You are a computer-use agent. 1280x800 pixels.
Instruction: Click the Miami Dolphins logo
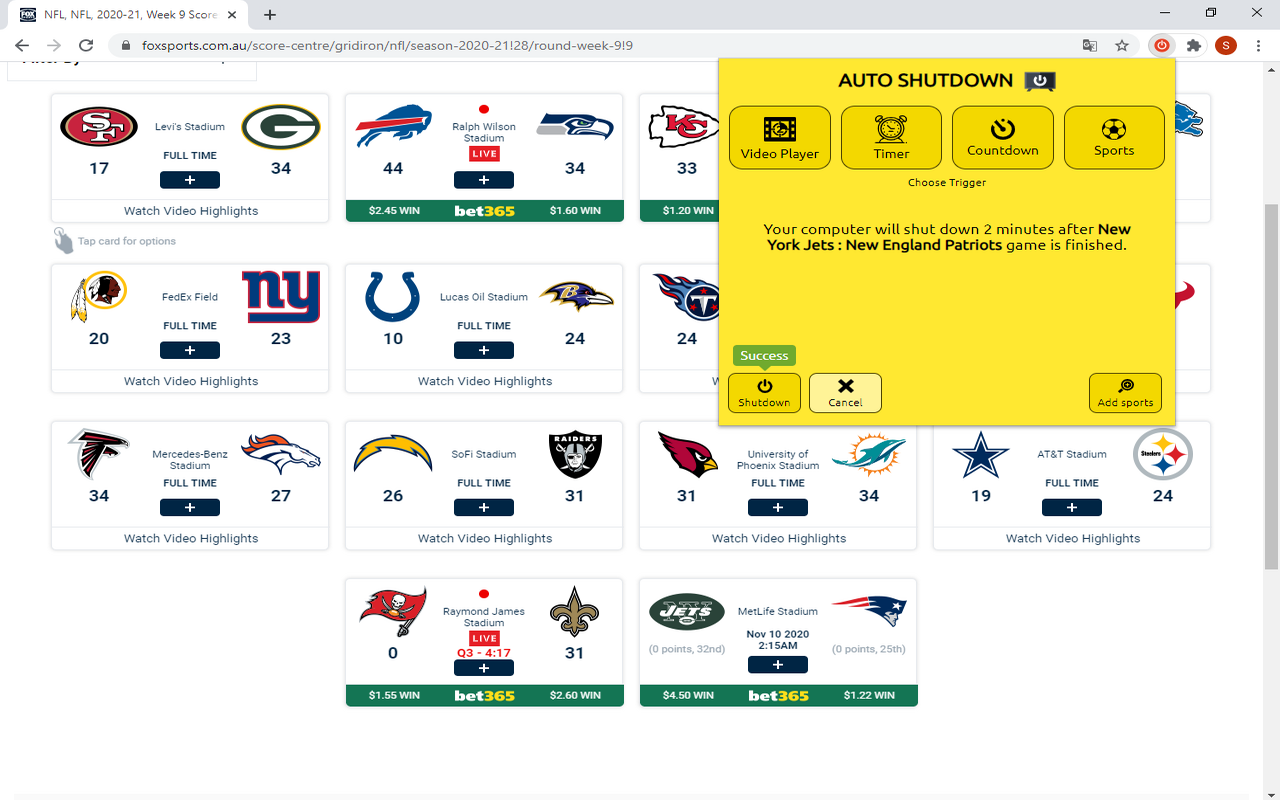pyautogui.click(x=869, y=454)
